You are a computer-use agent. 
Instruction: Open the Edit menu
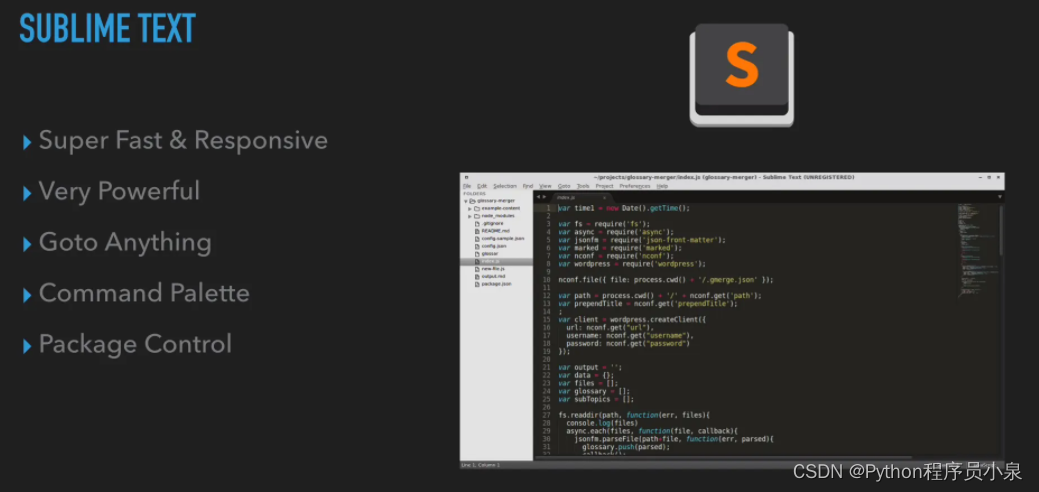coord(482,186)
